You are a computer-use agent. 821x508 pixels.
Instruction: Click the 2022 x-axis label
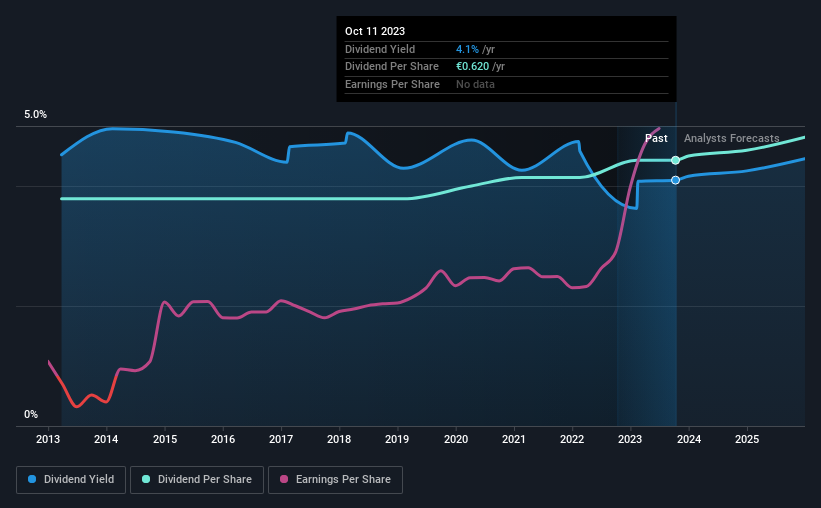[x=572, y=439]
